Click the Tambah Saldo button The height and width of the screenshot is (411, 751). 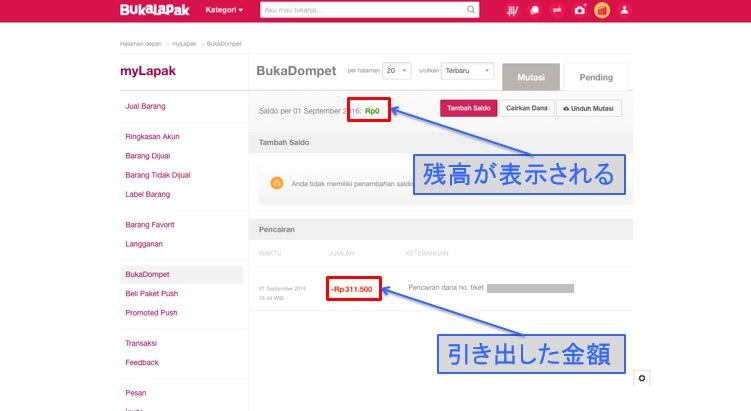[468, 108]
